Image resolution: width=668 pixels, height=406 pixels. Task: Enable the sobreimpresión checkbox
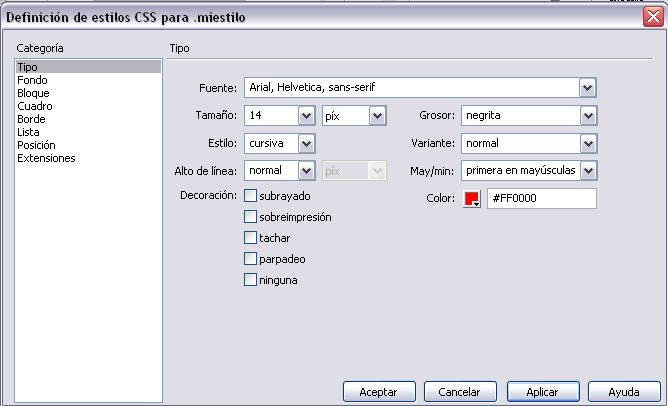(x=251, y=216)
